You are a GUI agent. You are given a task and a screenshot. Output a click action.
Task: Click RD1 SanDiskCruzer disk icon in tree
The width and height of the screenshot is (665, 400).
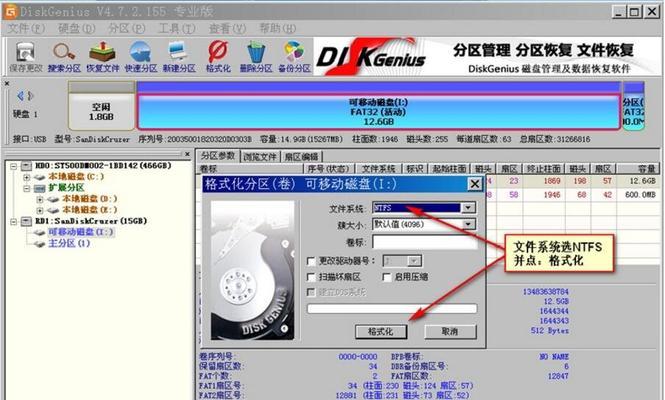click(x=27, y=221)
